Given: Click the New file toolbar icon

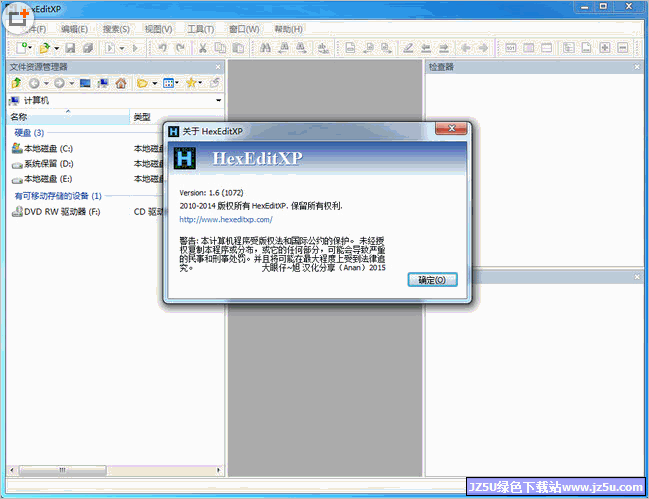Looking at the screenshot, I should tap(22, 48).
